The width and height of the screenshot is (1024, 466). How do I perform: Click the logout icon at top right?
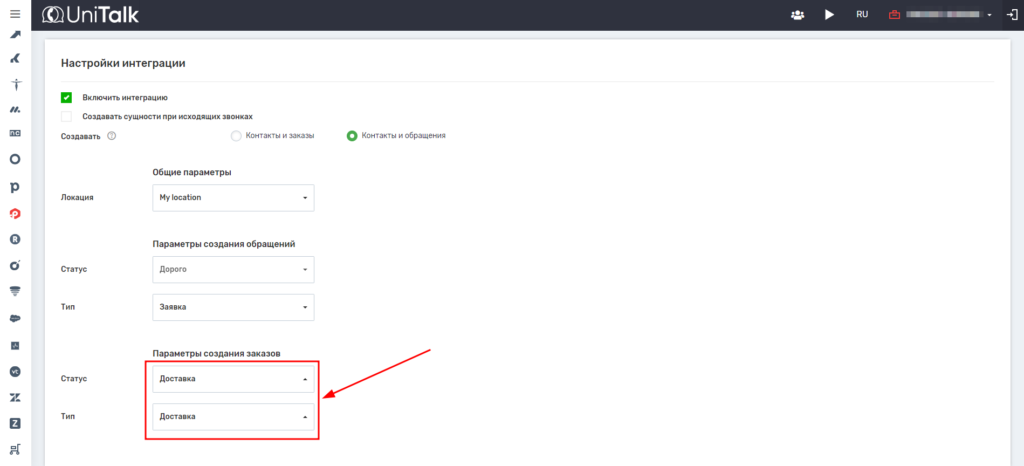(x=1011, y=15)
